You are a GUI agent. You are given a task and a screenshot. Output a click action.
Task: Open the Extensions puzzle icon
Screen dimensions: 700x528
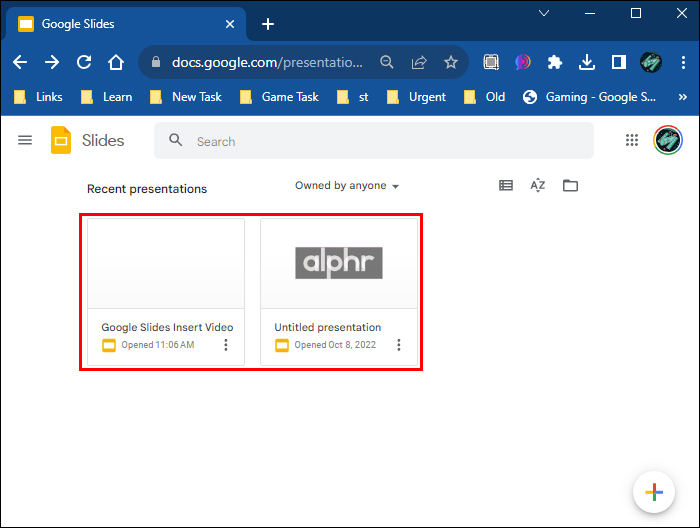pos(555,62)
